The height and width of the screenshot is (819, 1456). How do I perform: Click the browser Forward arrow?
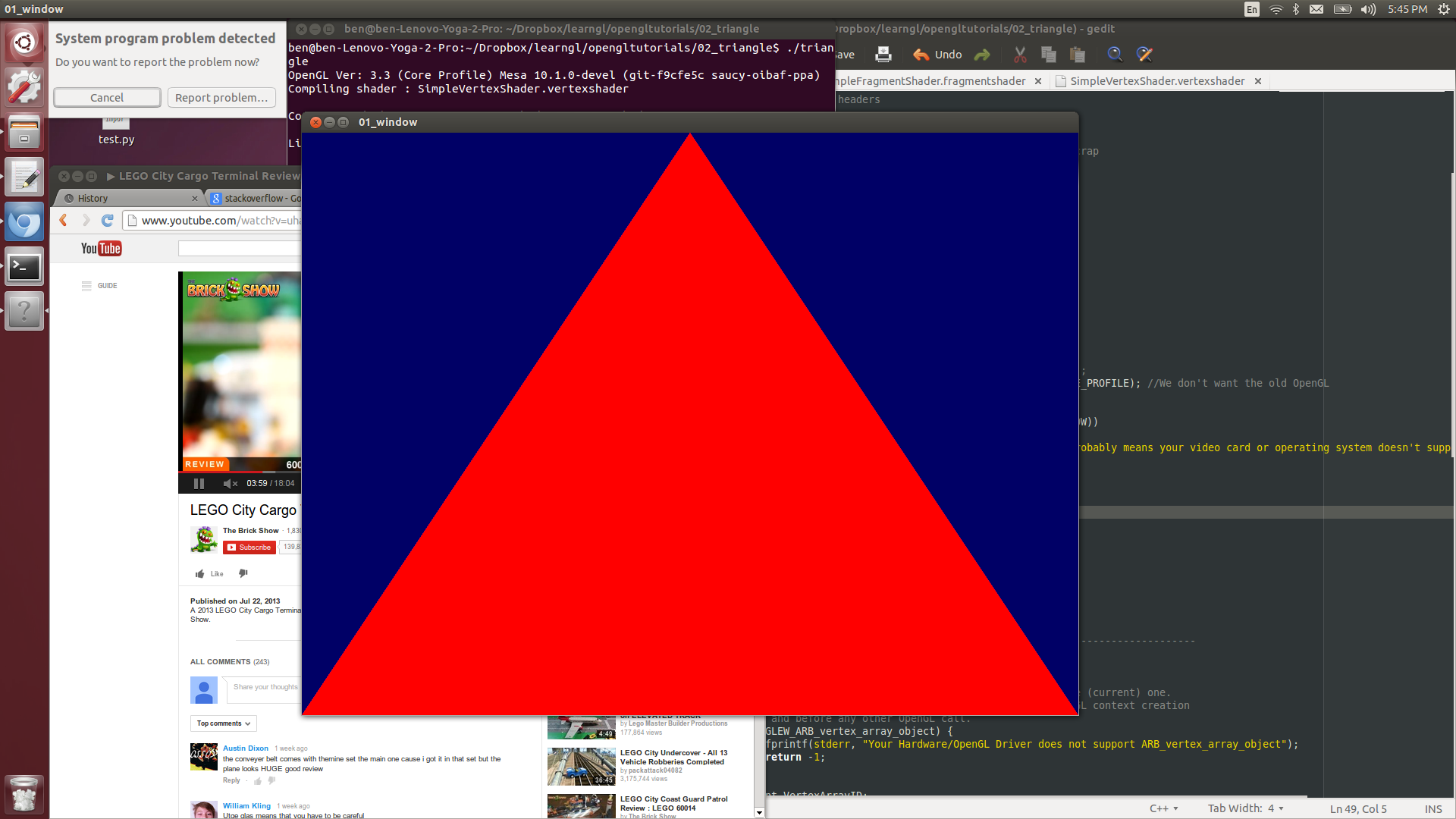click(86, 220)
